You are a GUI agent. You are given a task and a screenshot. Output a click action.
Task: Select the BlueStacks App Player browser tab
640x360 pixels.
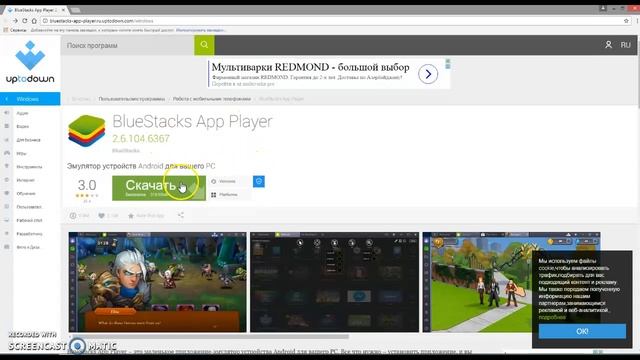point(37,9)
